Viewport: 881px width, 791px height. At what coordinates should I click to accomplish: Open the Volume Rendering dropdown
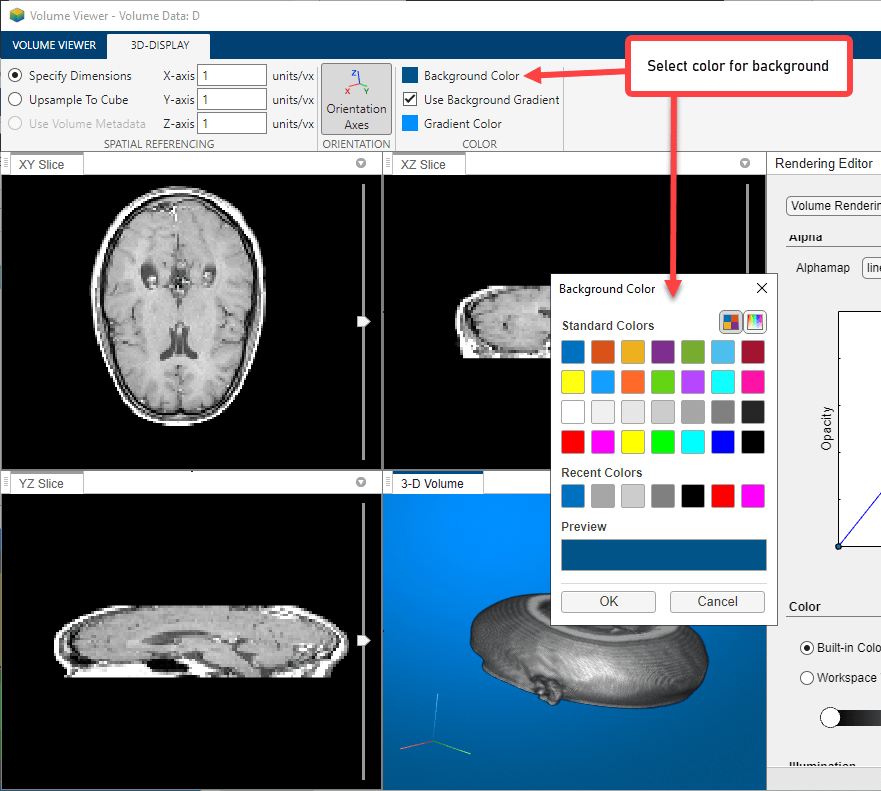(x=834, y=206)
